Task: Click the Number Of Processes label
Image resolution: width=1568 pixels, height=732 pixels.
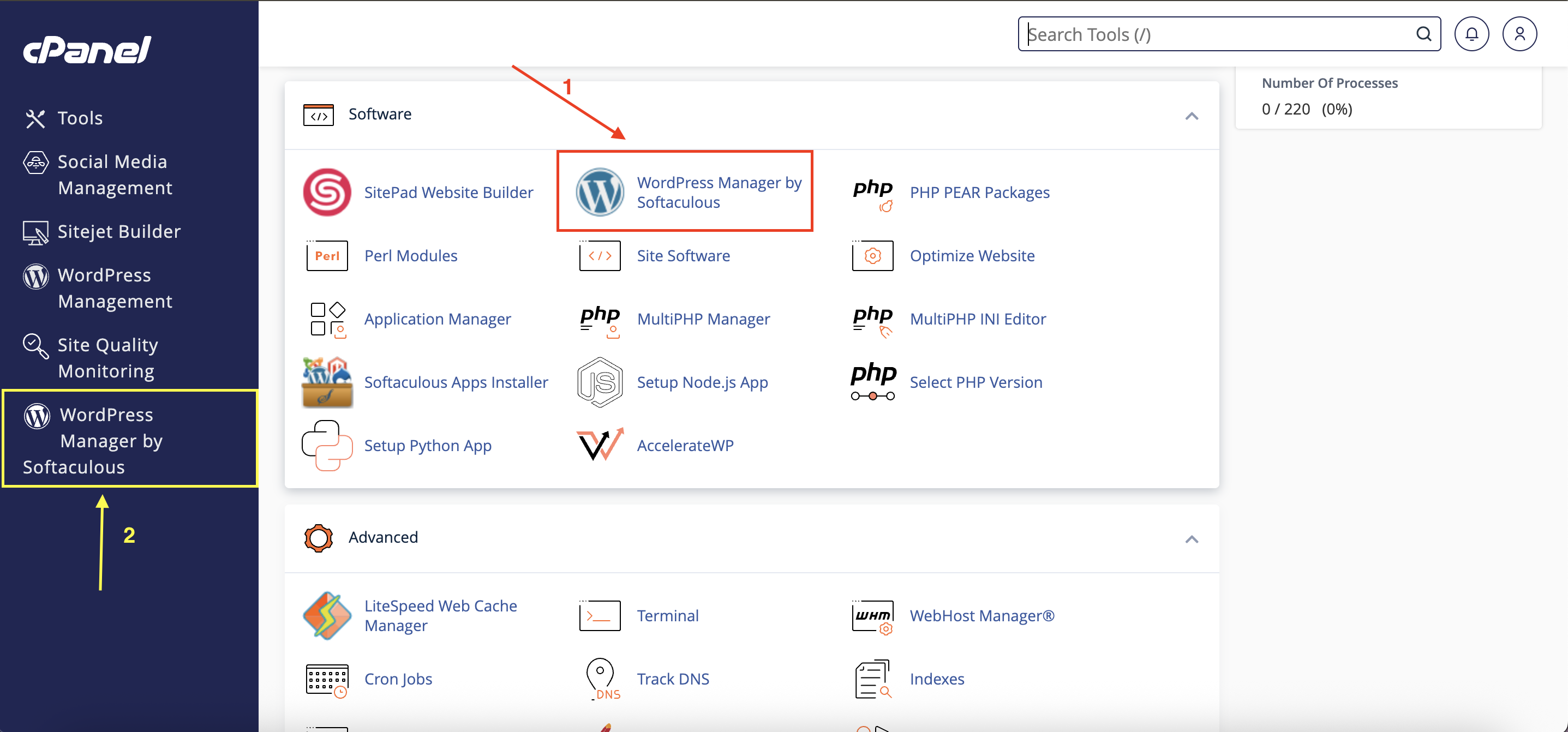Action: [x=1330, y=83]
